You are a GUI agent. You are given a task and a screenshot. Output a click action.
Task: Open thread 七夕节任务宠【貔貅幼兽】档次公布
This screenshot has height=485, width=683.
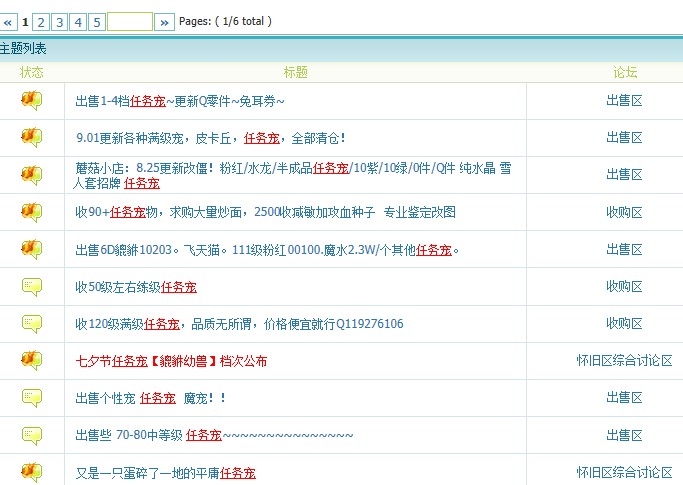(x=171, y=361)
